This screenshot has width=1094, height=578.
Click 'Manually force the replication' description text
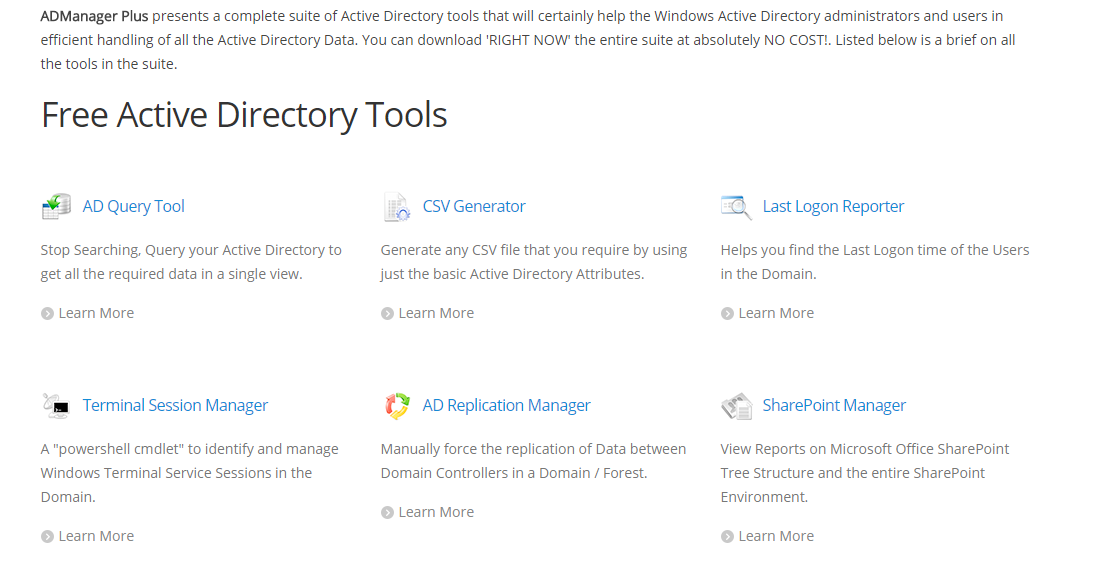pyautogui.click(x=533, y=461)
